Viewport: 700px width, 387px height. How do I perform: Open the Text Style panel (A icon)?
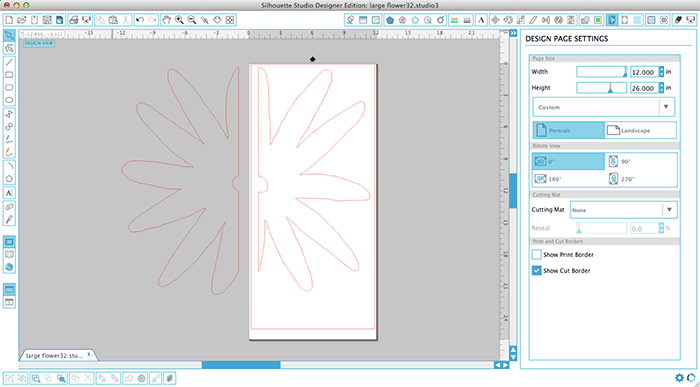(x=481, y=20)
